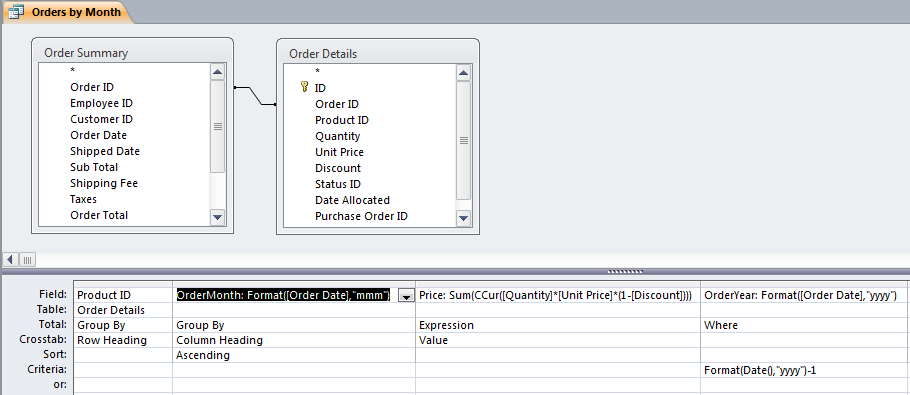
Task: Click the Product ID Field cell in grid
Action: point(123,295)
